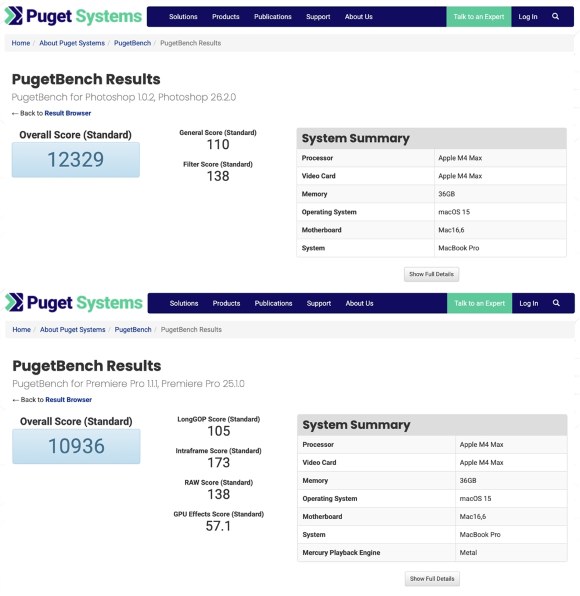580x596 pixels.
Task: Click the top Talk to an Expert button
Action: point(479,17)
